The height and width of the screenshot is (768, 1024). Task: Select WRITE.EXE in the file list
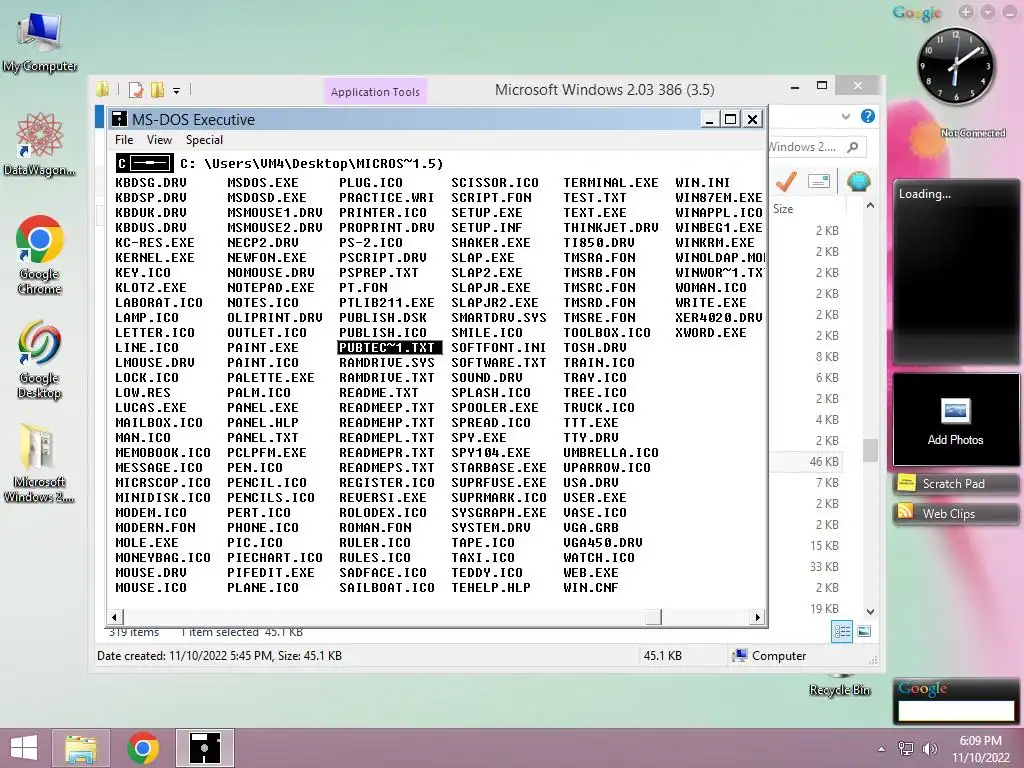click(x=711, y=303)
